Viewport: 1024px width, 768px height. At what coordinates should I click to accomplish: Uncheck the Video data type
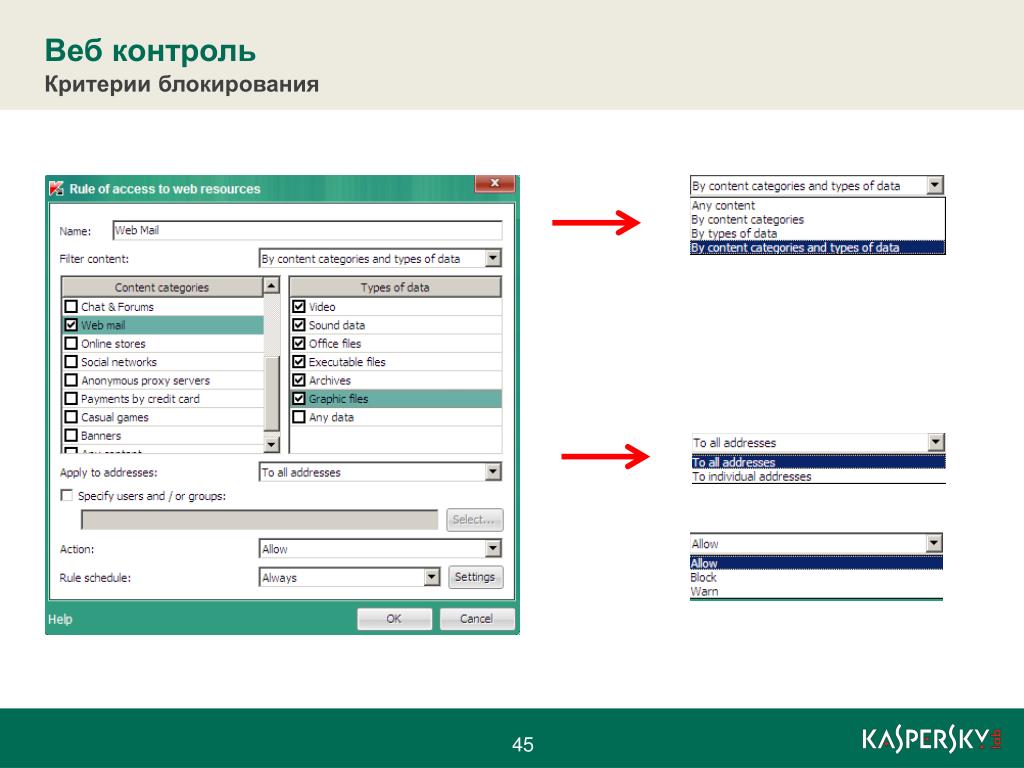click(299, 306)
